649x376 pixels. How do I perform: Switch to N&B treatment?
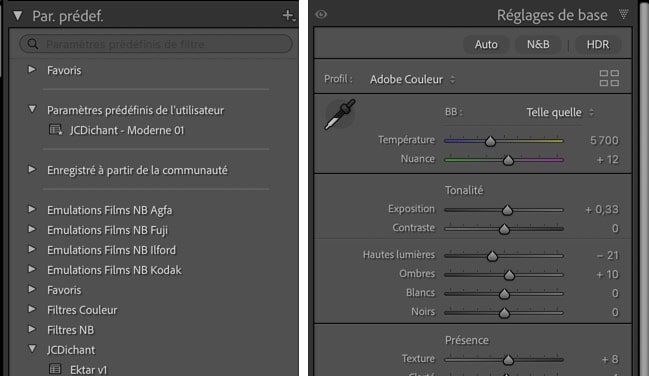538,44
